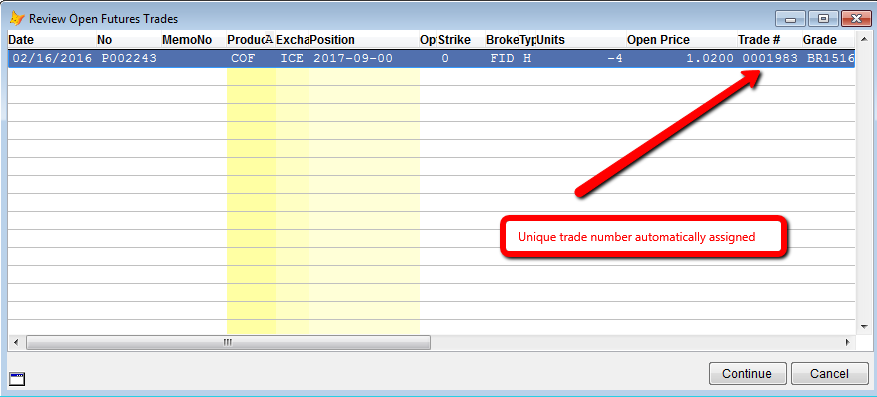
Task: Click the Product column header
Action: pyautogui.click(x=251, y=40)
